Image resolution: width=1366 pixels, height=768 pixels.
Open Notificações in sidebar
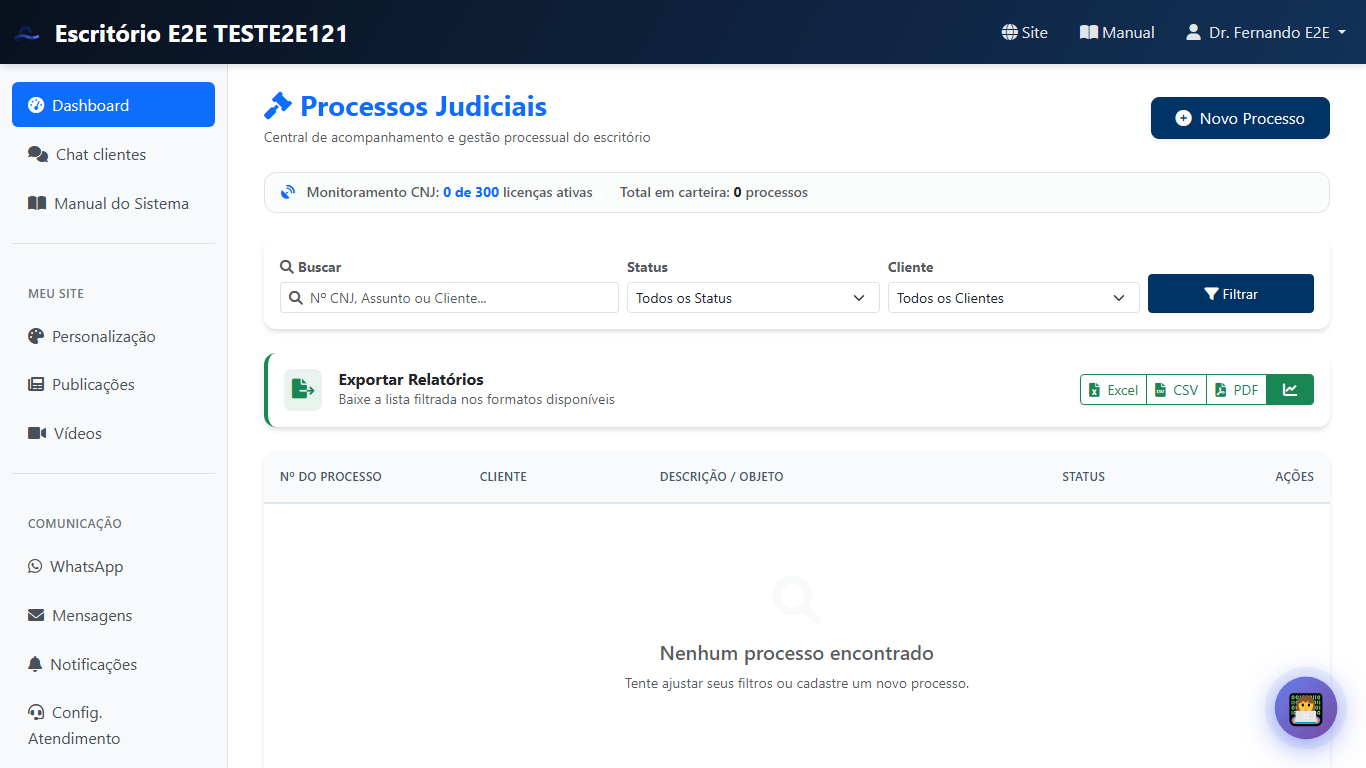tap(113, 664)
